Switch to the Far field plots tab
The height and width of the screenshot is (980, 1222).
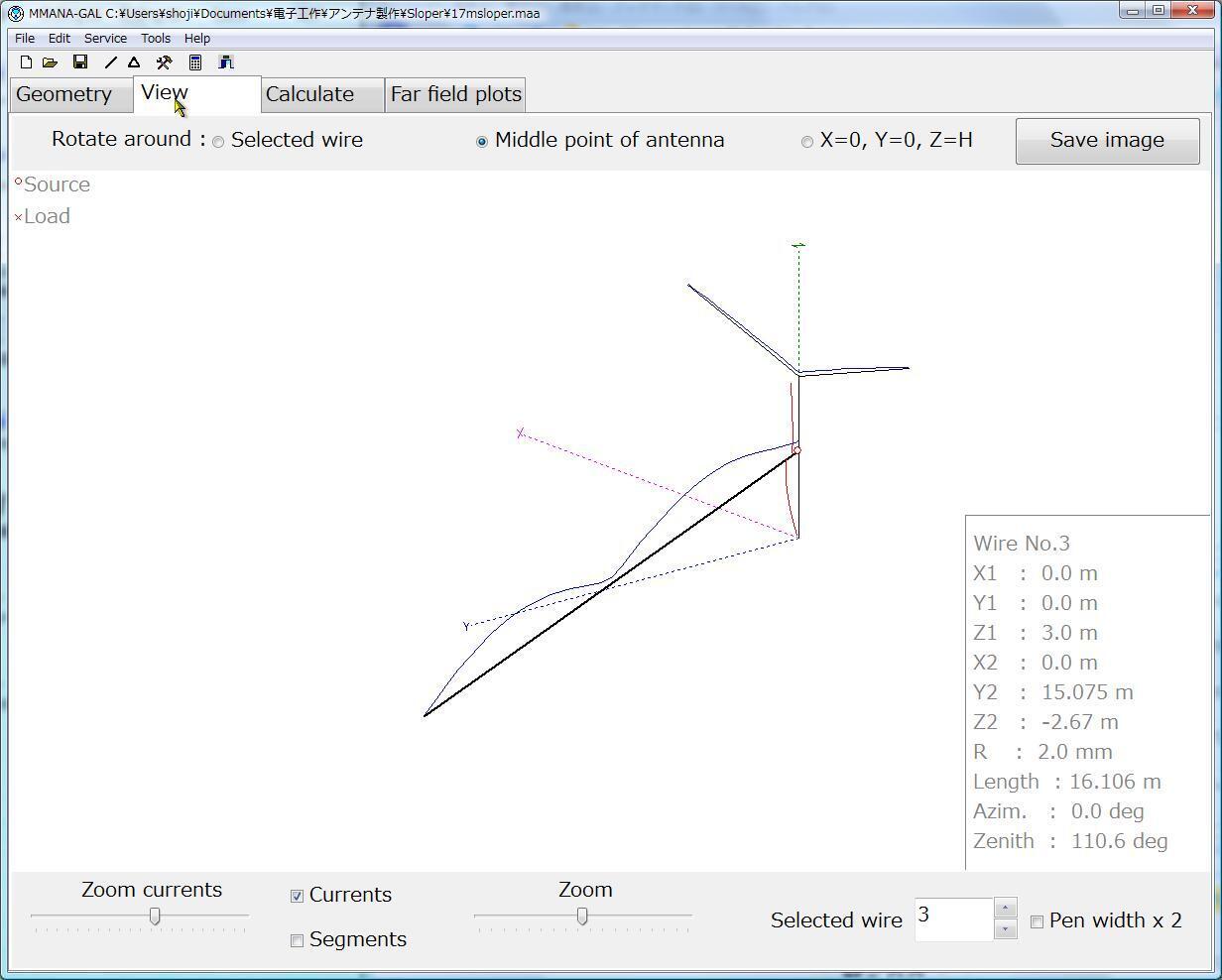coord(455,94)
